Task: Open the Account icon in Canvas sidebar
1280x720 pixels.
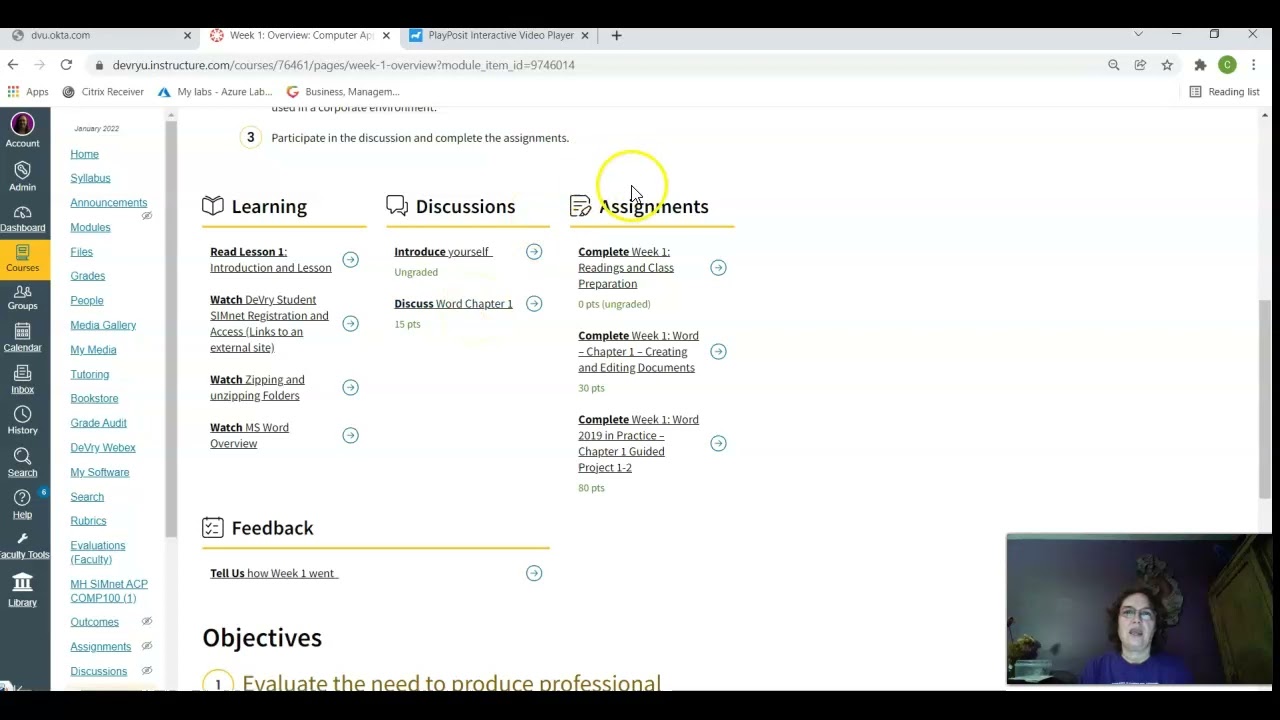Action: pyautogui.click(x=22, y=130)
